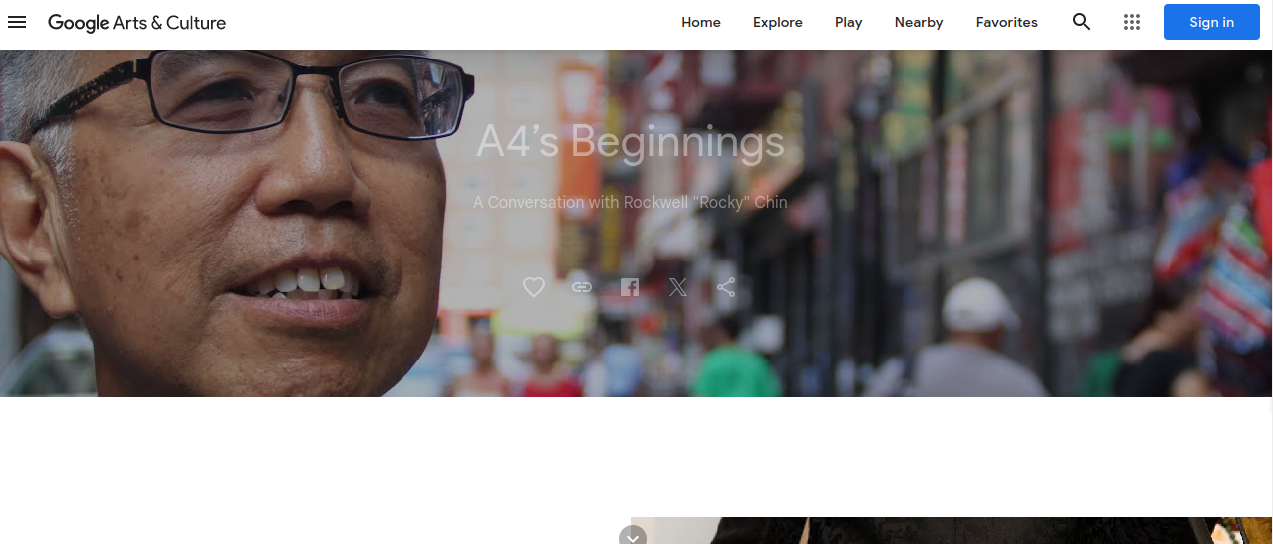
Task: Open the Nearby page
Action: [x=919, y=22]
